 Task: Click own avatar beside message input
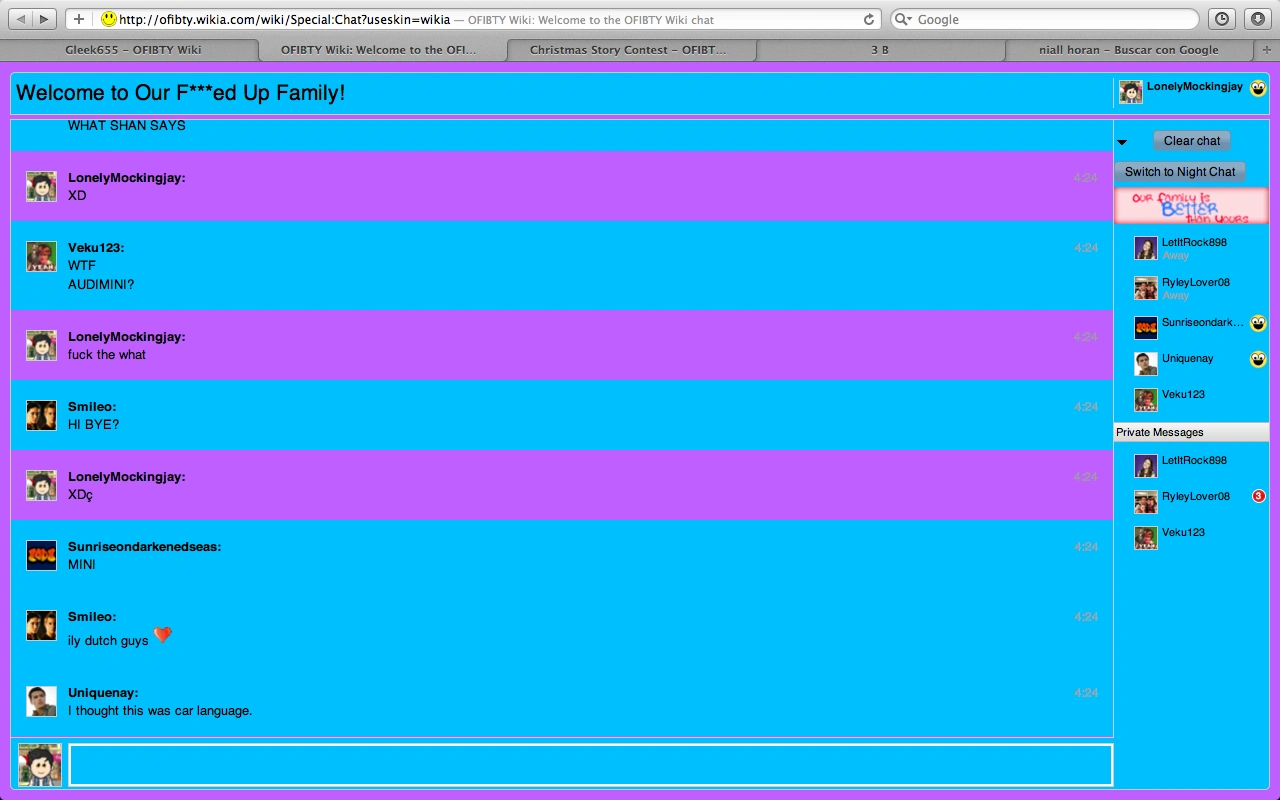[40, 765]
